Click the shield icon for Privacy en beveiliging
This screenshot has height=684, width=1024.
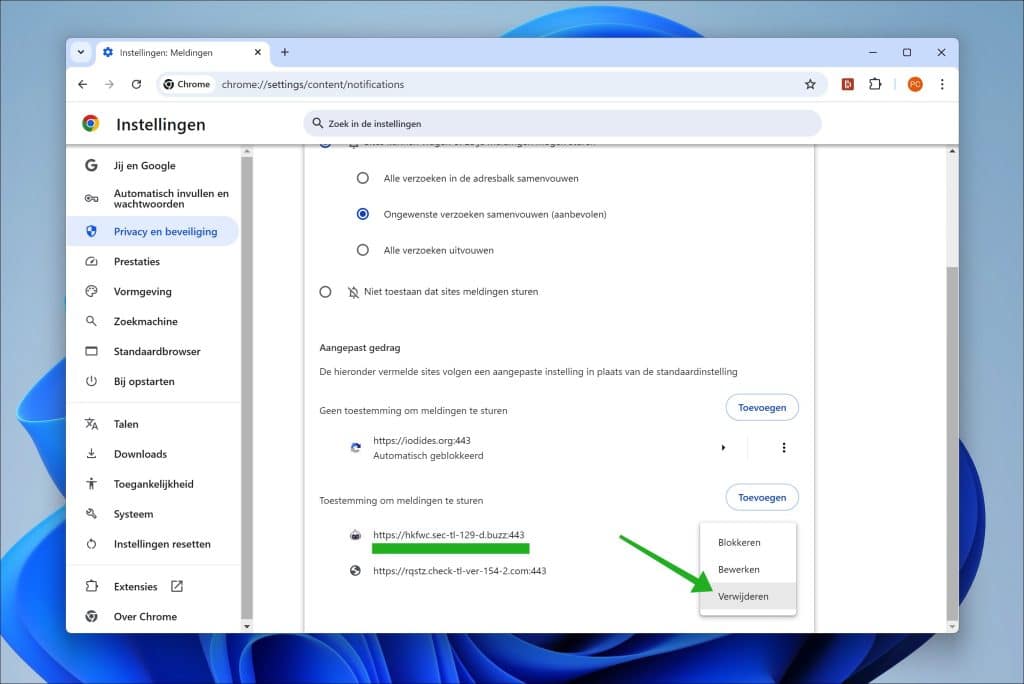point(91,231)
